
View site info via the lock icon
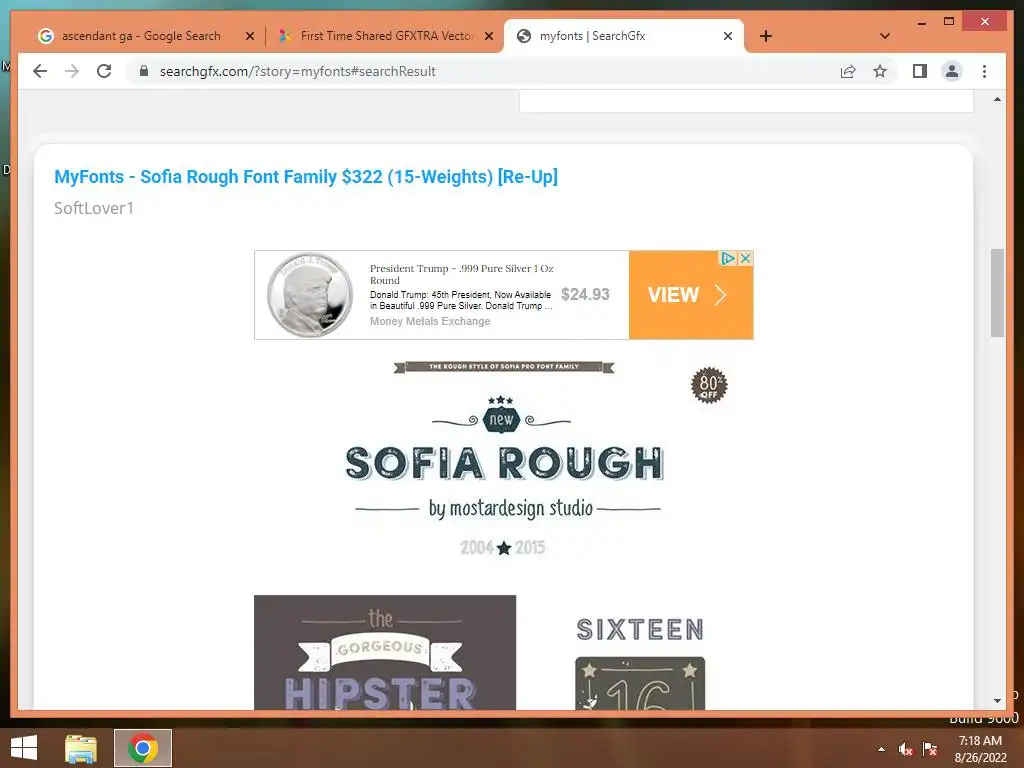(144, 71)
